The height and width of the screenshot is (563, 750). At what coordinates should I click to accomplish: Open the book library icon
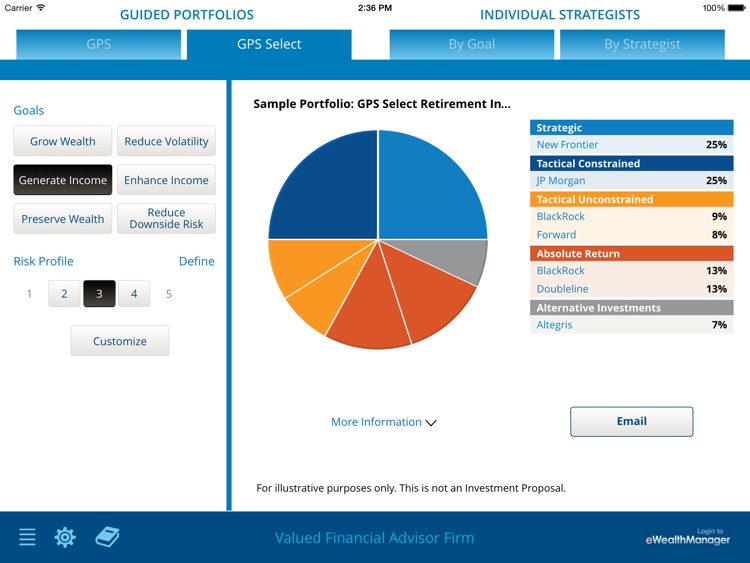coord(107,537)
